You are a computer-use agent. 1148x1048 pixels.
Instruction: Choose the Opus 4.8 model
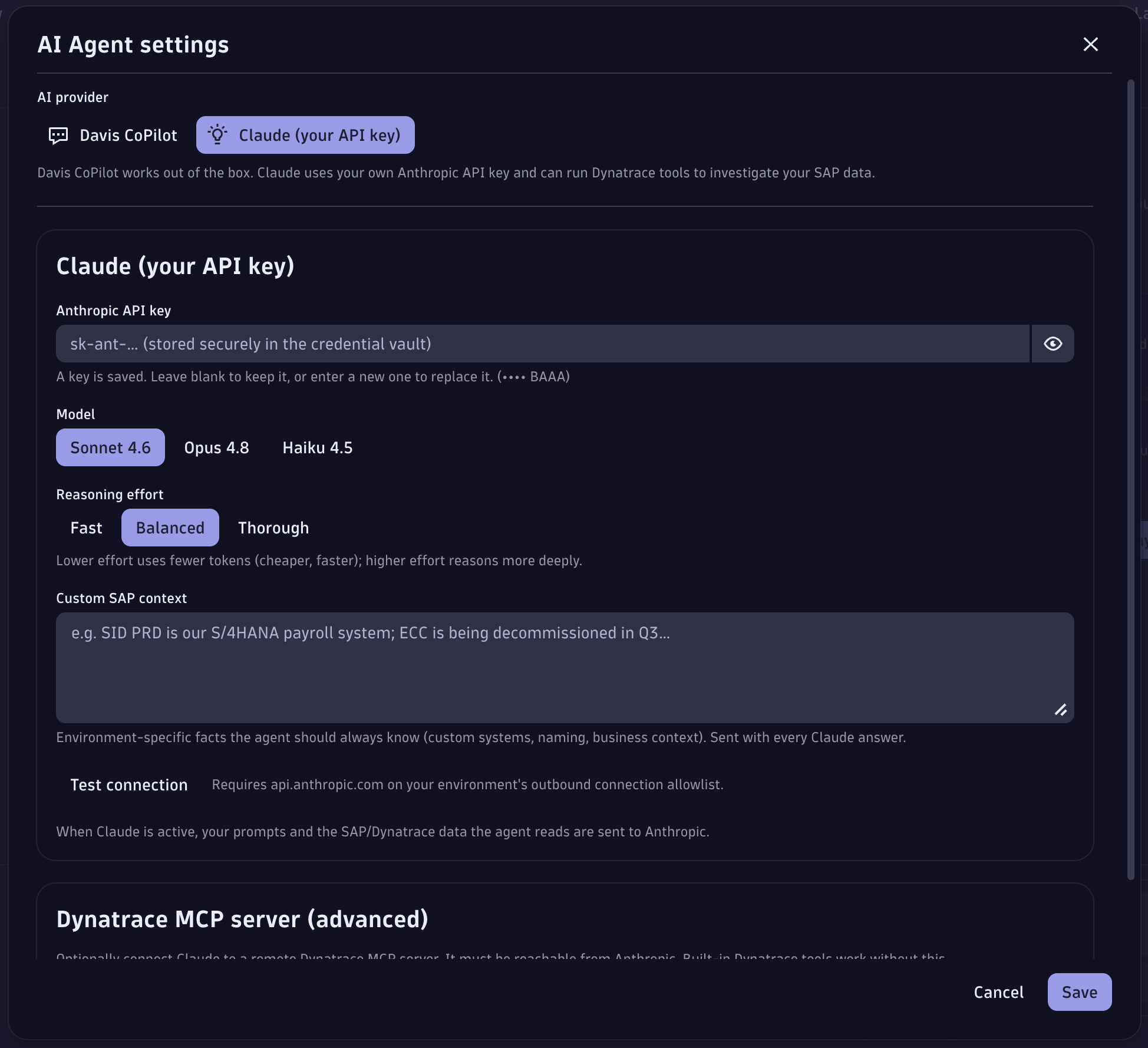tap(216, 447)
